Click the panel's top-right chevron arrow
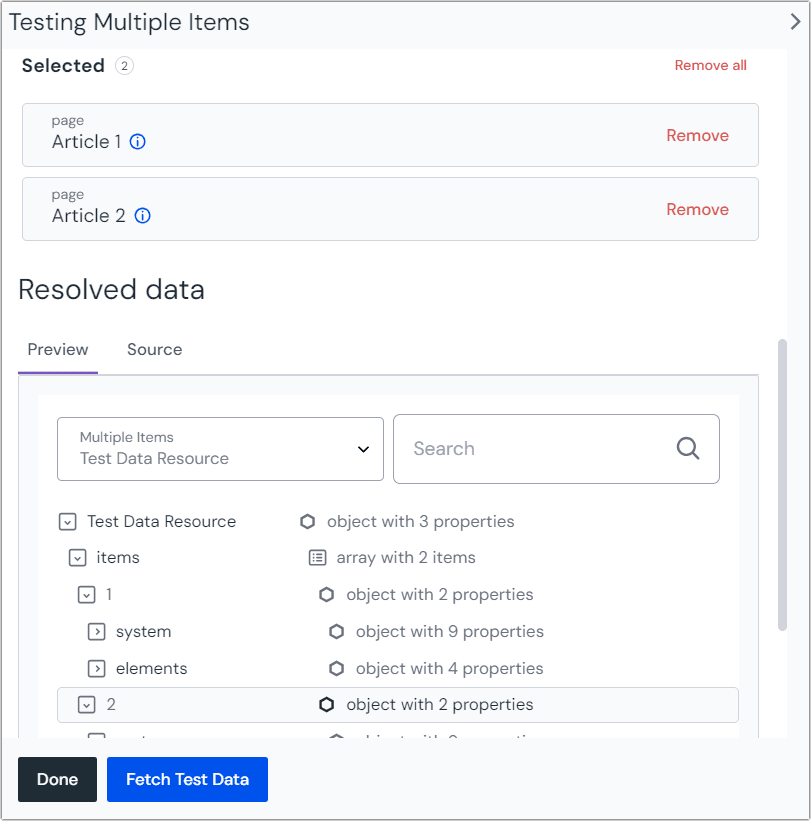Screen dimensions: 812x822 point(795,22)
